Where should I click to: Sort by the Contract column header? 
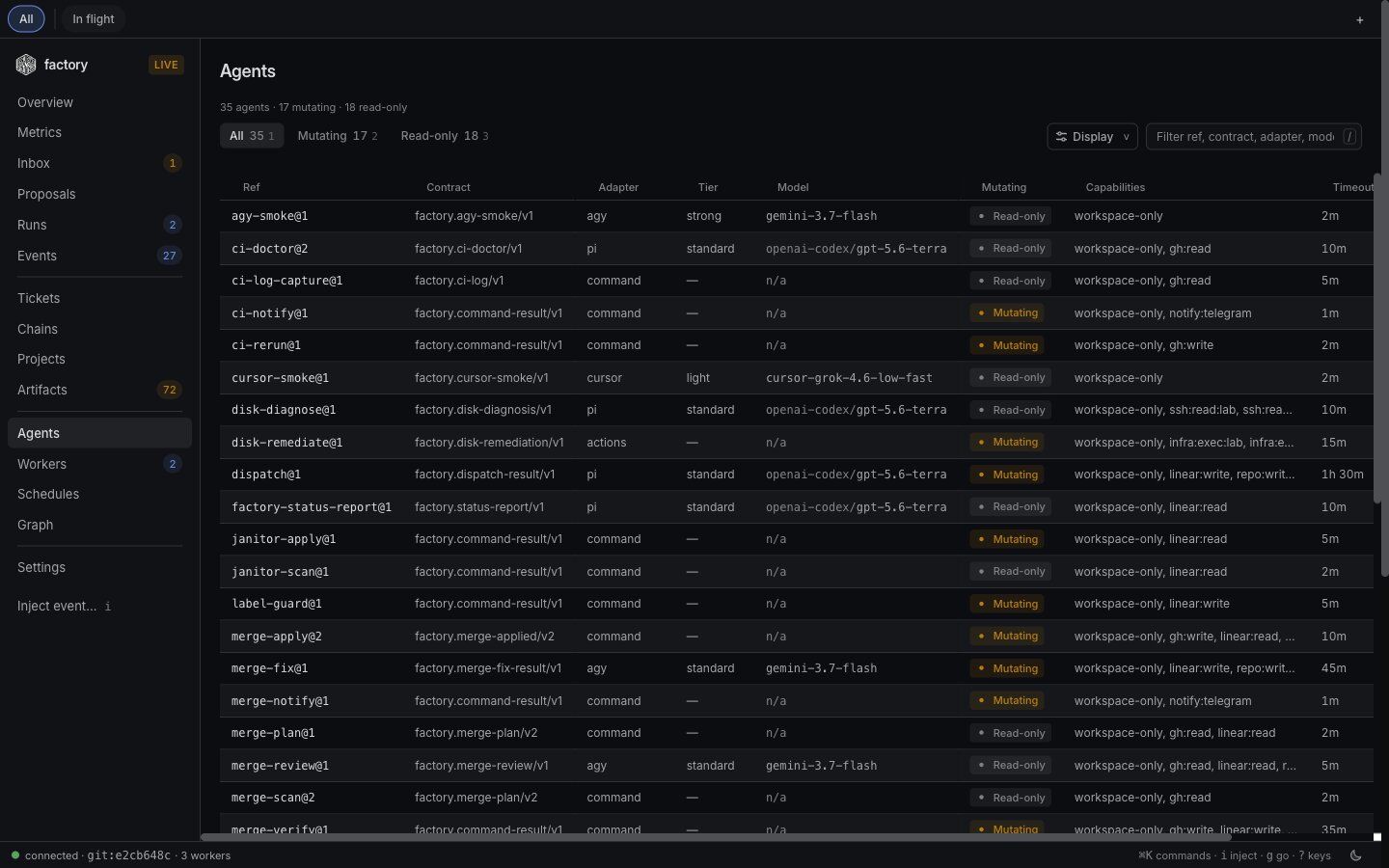coord(449,187)
